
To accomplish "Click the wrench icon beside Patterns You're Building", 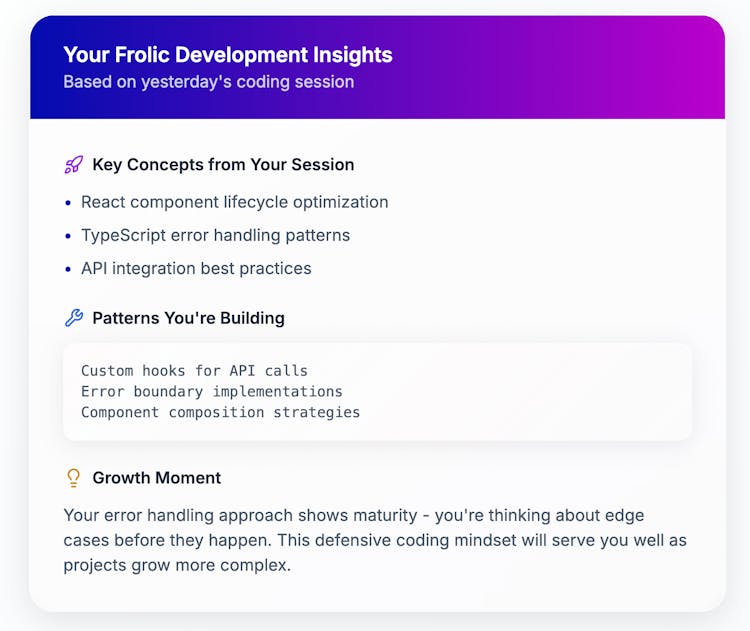I will tap(74, 318).
